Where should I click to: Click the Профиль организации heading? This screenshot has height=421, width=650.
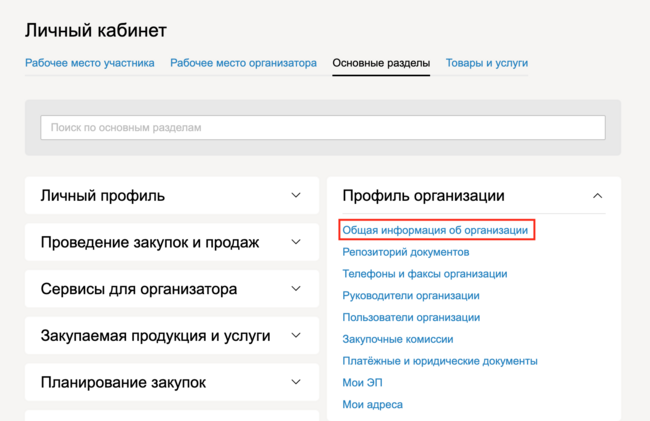tap(423, 196)
